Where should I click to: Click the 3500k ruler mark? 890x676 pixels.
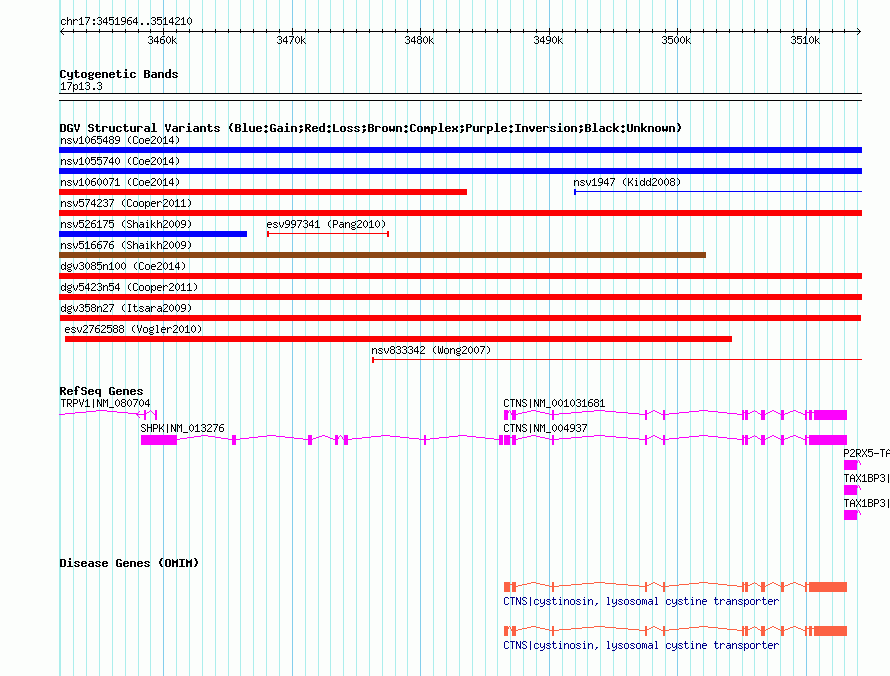point(677,40)
